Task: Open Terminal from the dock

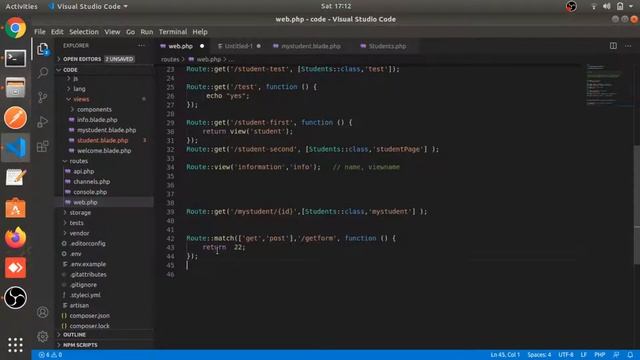Action: coord(16,58)
